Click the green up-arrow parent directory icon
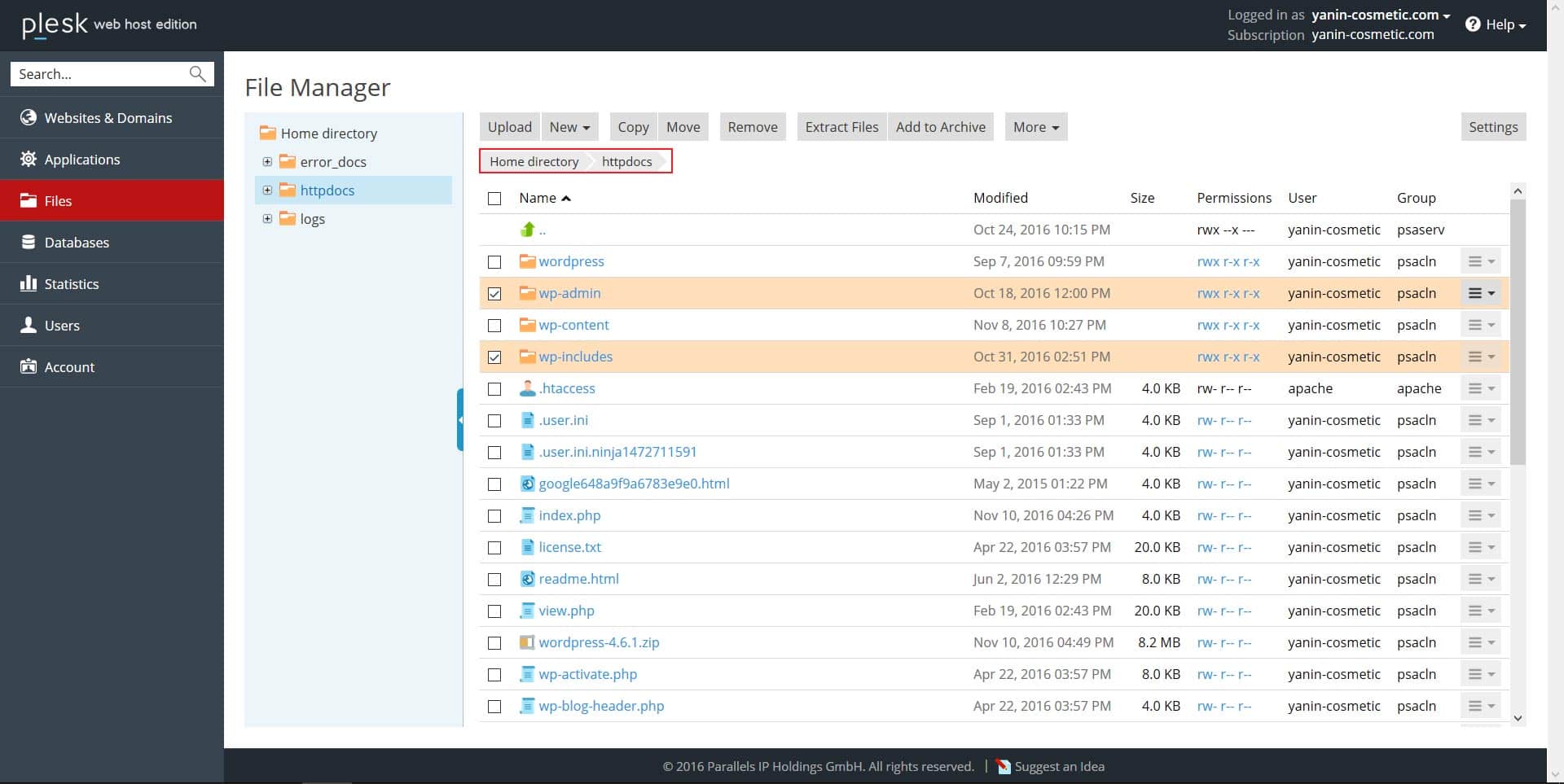The height and width of the screenshot is (784, 1564). 528,230
